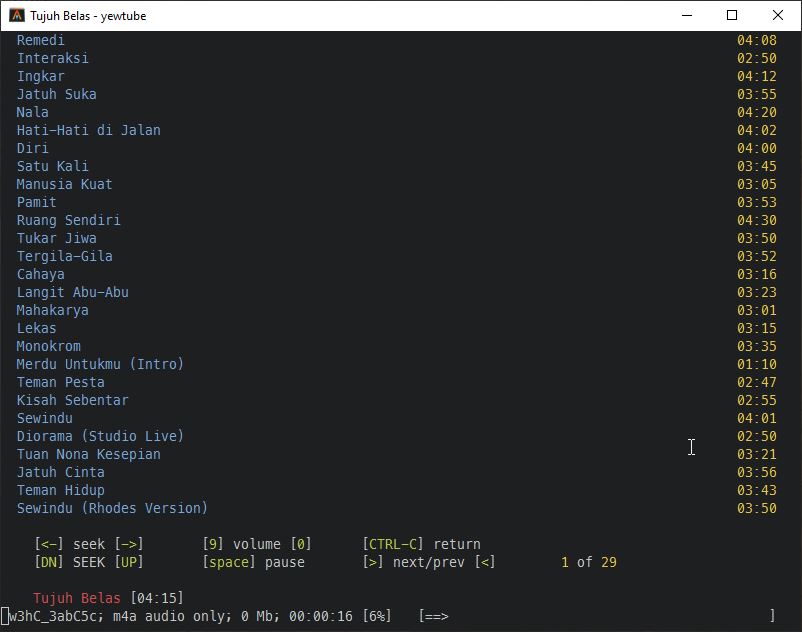Click the [>] next track key hint
This screenshot has height=632, width=802.
374,562
